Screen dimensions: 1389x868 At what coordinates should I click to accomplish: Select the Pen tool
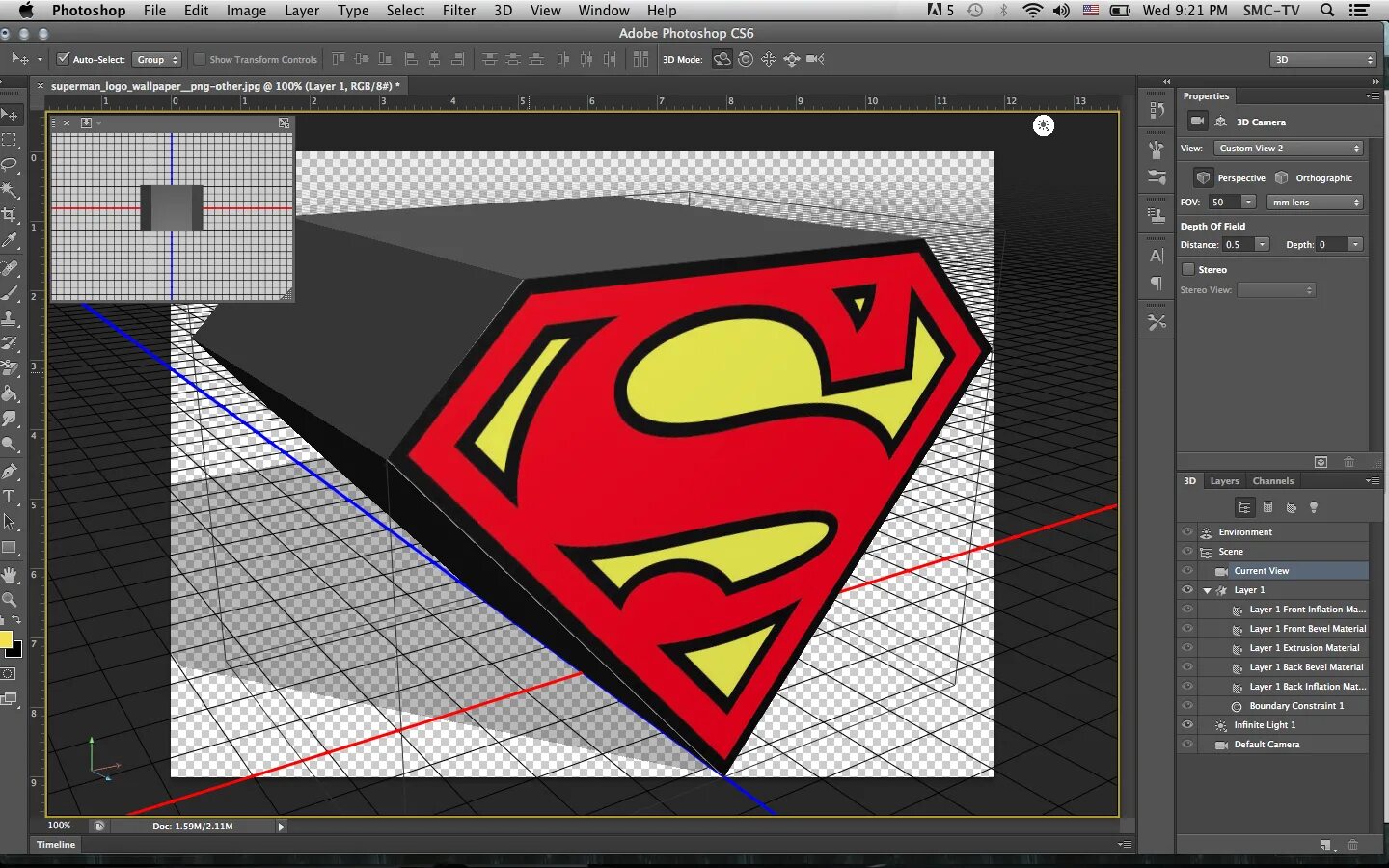pos(10,471)
